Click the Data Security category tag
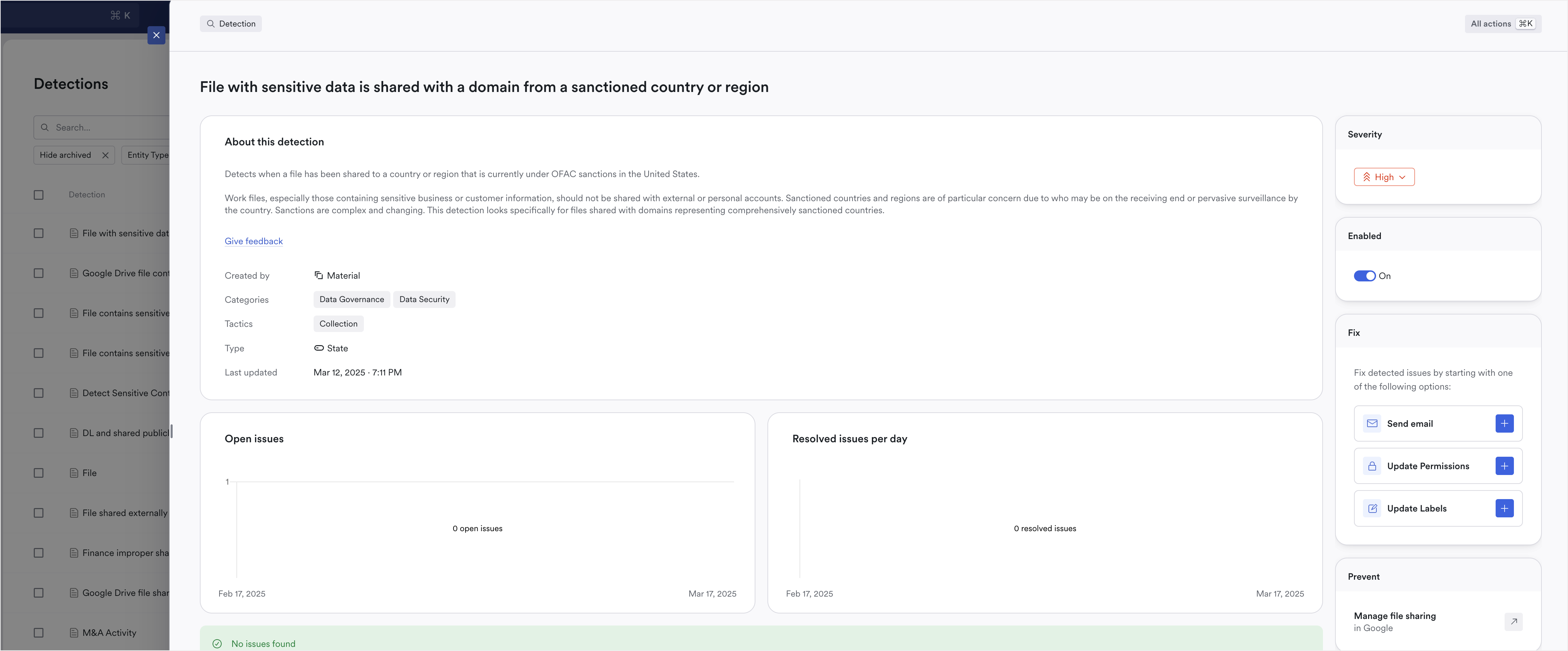1568x651 pixels. [424, 299]
